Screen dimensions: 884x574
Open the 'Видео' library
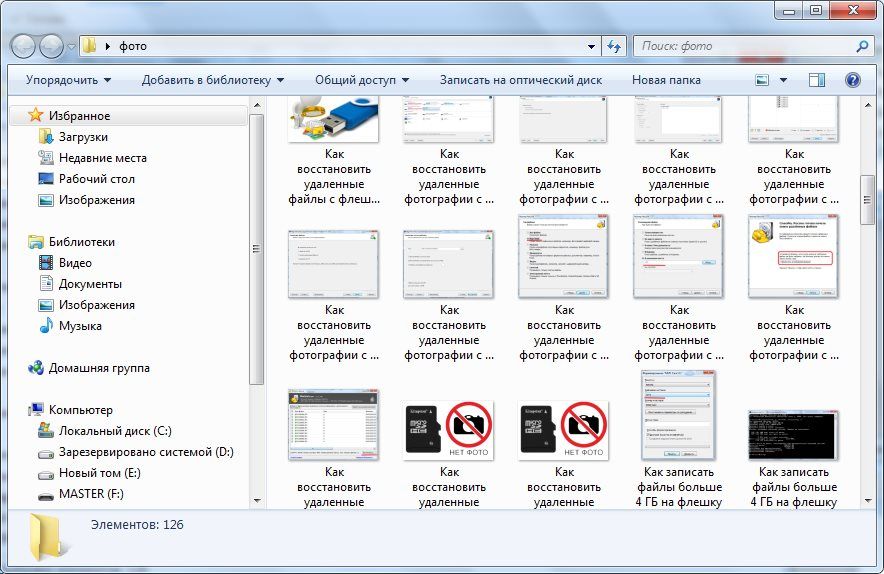coord(75,263)
